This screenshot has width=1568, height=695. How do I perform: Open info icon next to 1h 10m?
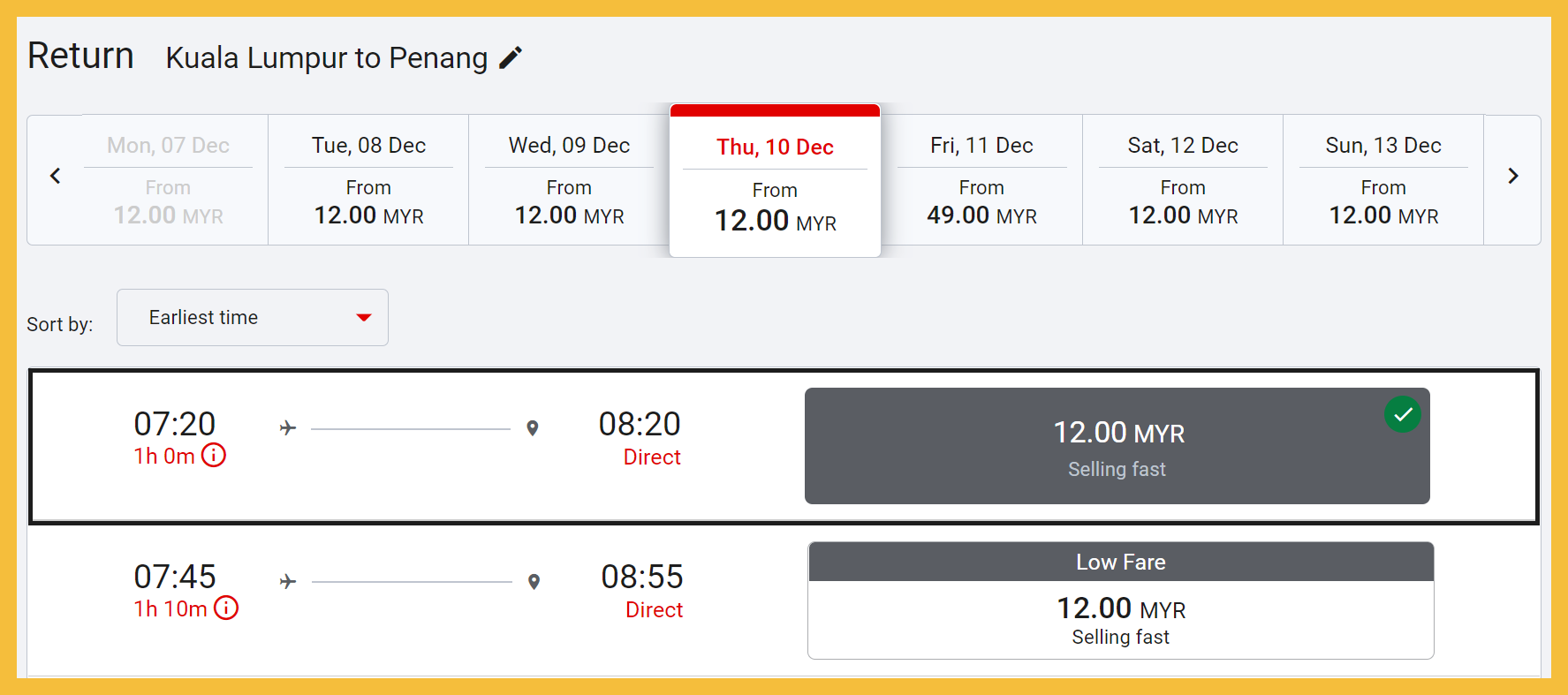point(226,608)
